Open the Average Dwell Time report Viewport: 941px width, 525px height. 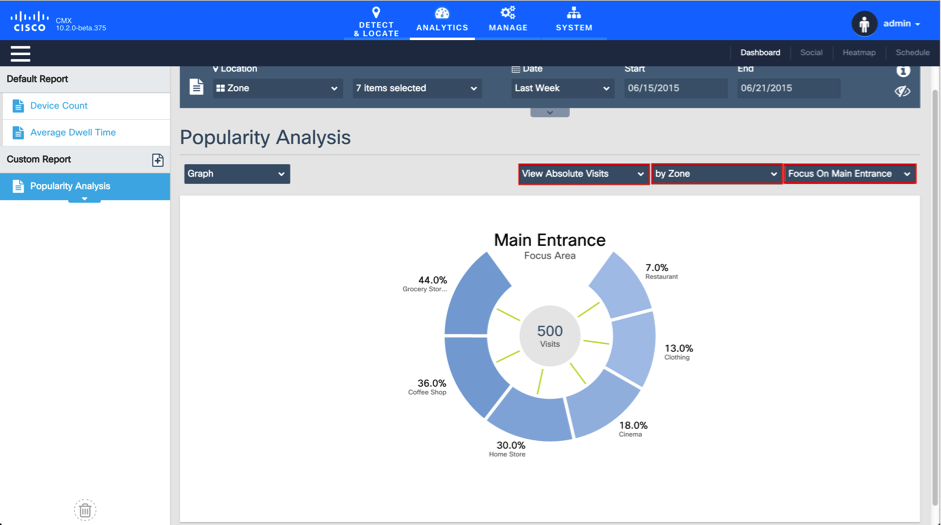pos(72,132)
